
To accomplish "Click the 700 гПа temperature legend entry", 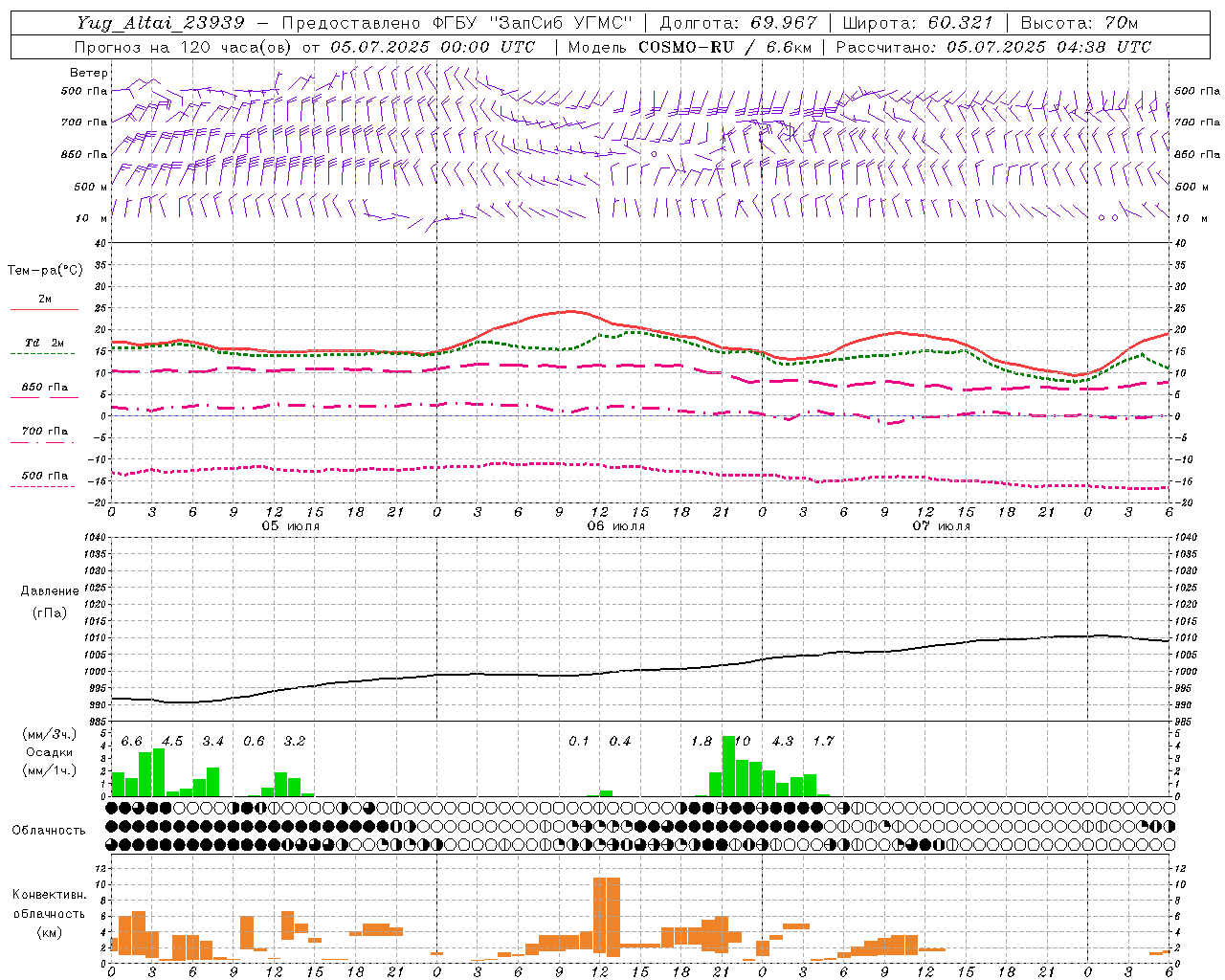I will [44, 432].
